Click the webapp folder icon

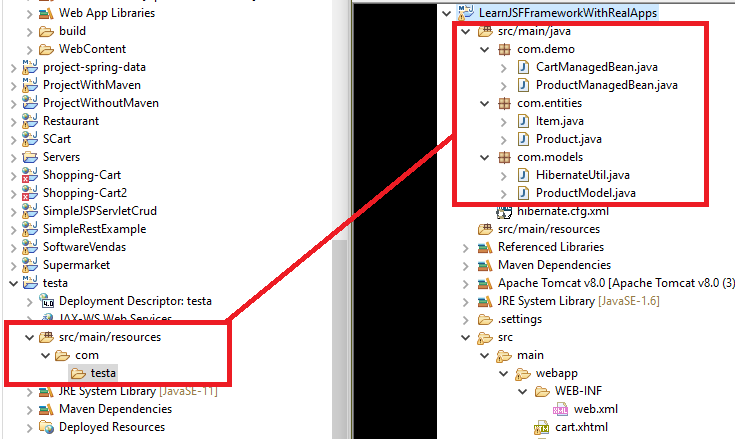[523, 374]
